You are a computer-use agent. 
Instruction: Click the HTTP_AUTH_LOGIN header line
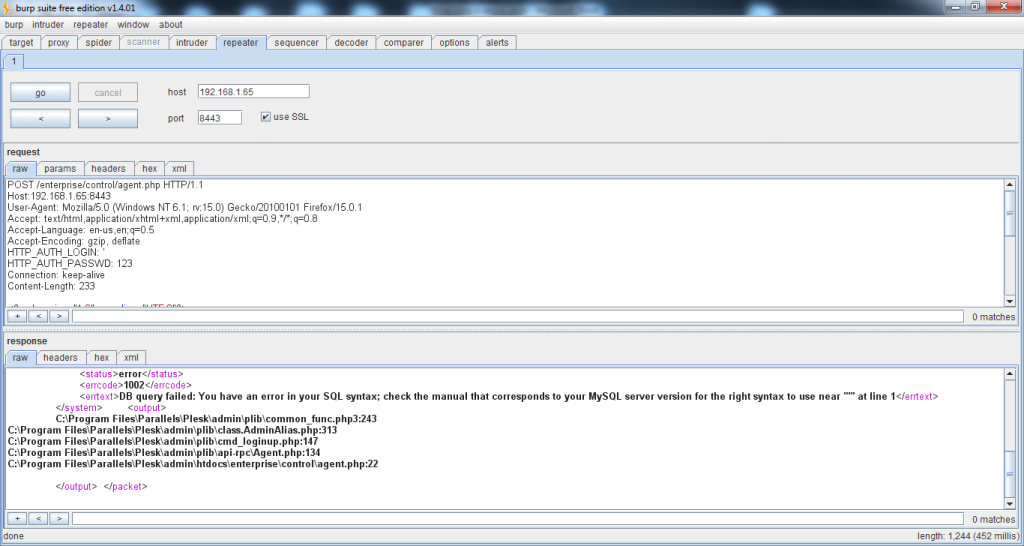click(x=56, y=252)
